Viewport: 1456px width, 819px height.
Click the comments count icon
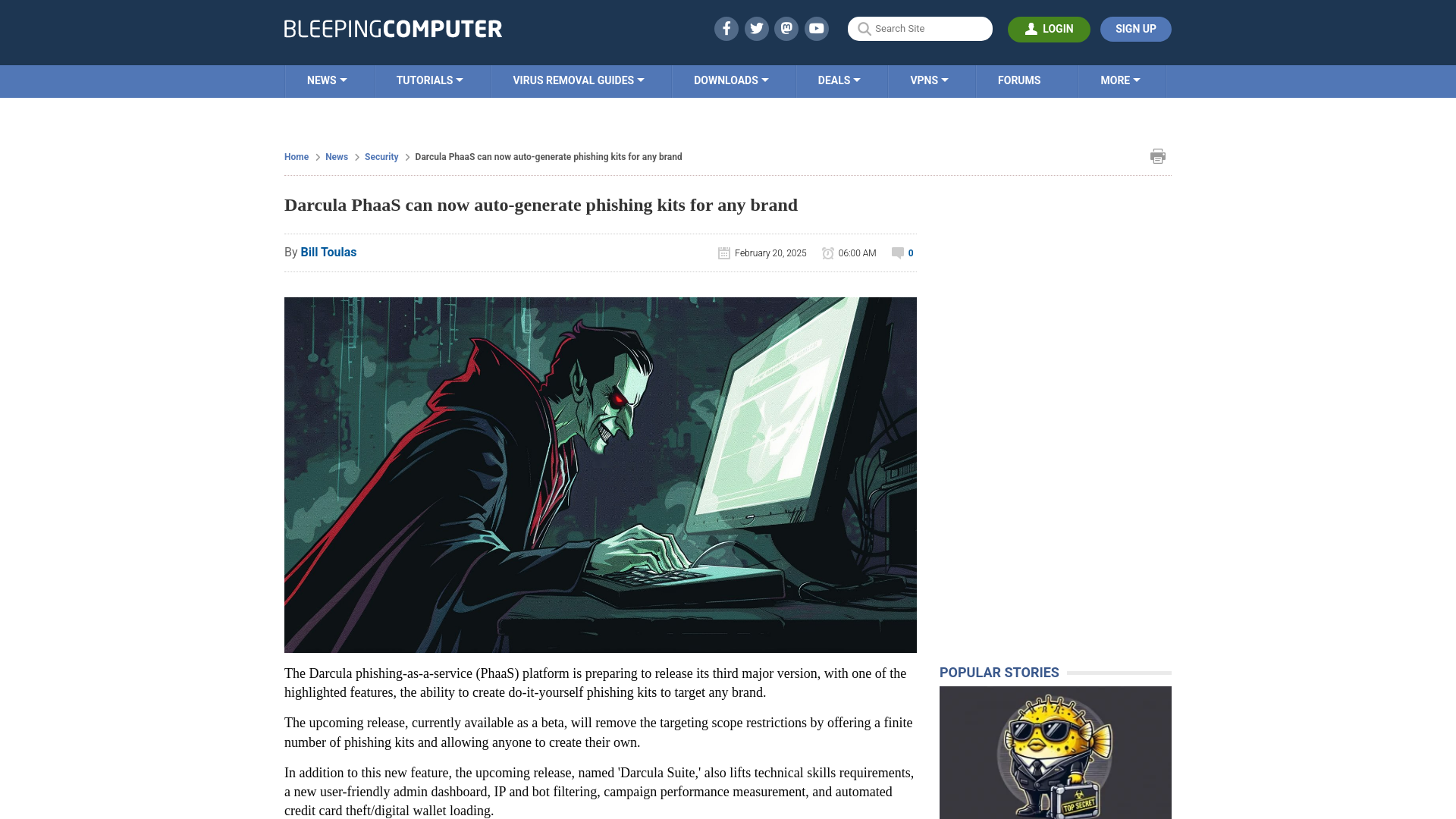coord(898,252)
